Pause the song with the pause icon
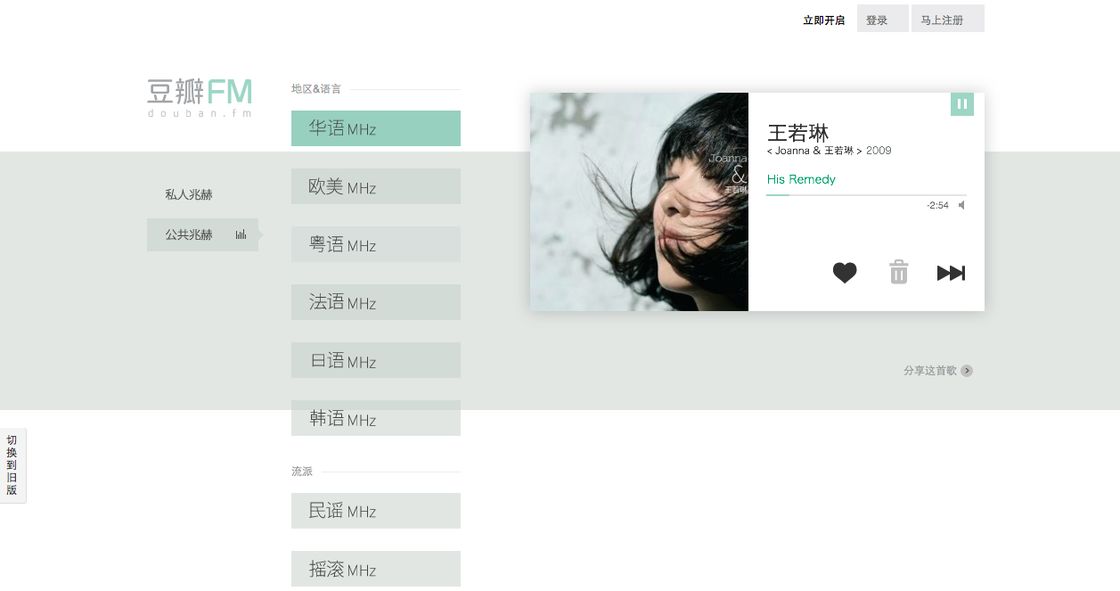 coord(961,104)
